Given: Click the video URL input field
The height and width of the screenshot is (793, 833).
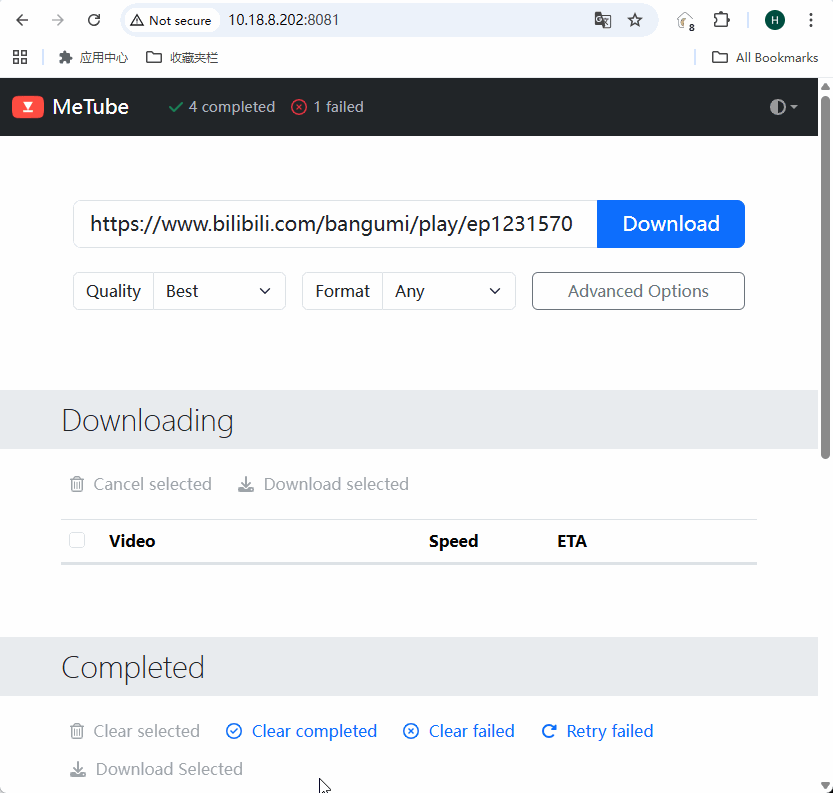Looking at the screenshot, I should click(x=335, y=224).
